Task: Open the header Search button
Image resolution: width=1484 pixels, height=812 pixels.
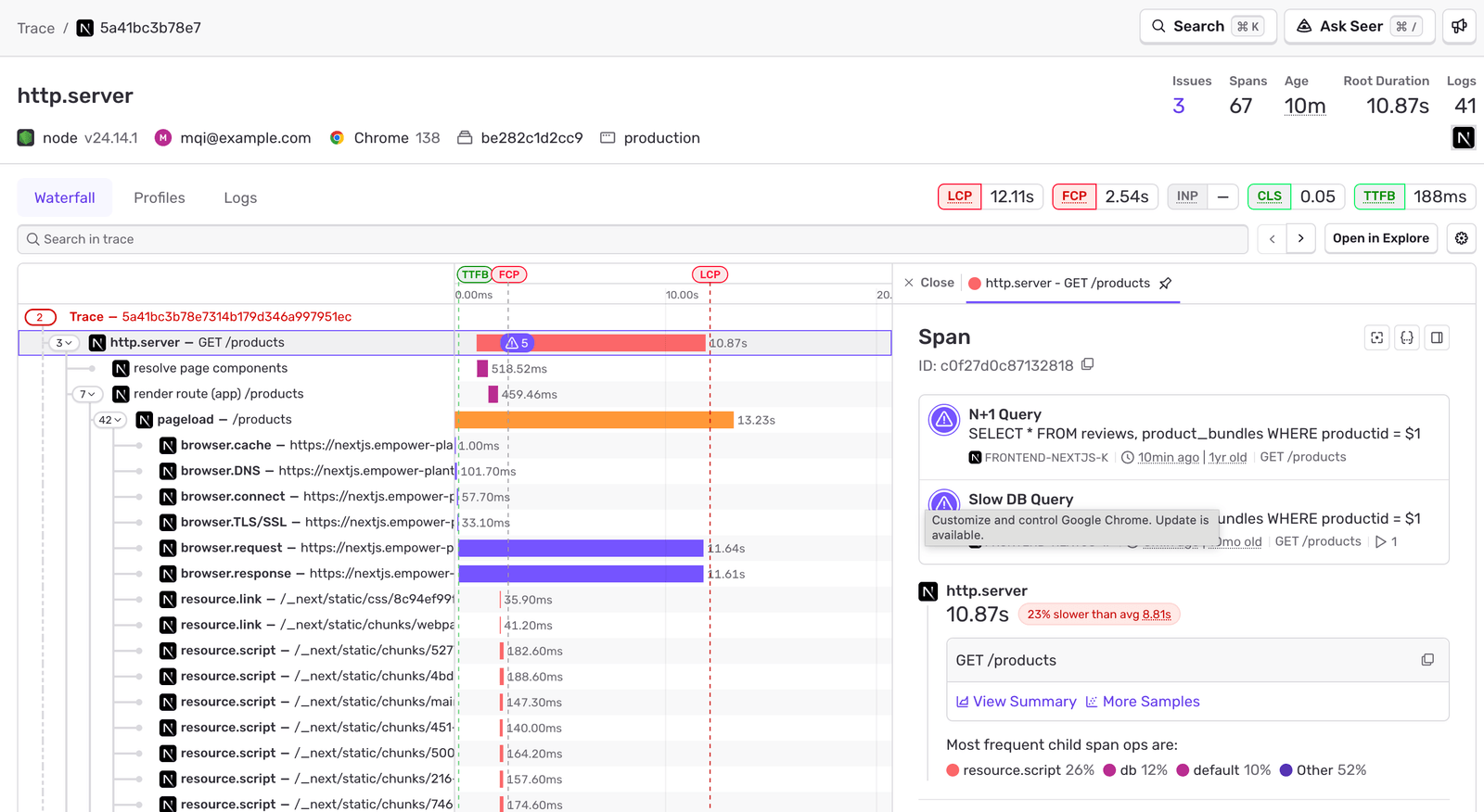Action: coord(1208,26)
